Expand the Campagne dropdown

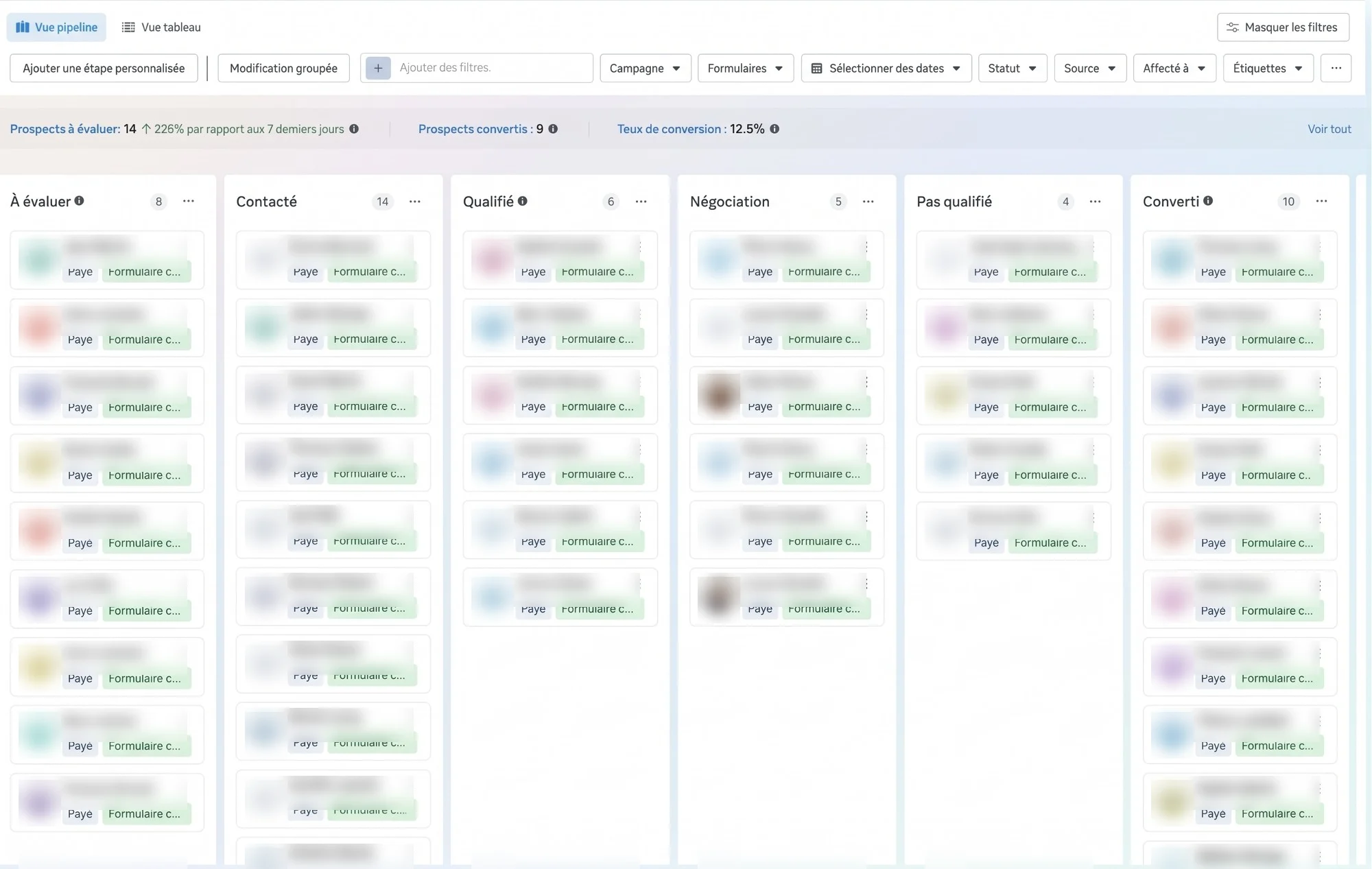pos(645,68)
